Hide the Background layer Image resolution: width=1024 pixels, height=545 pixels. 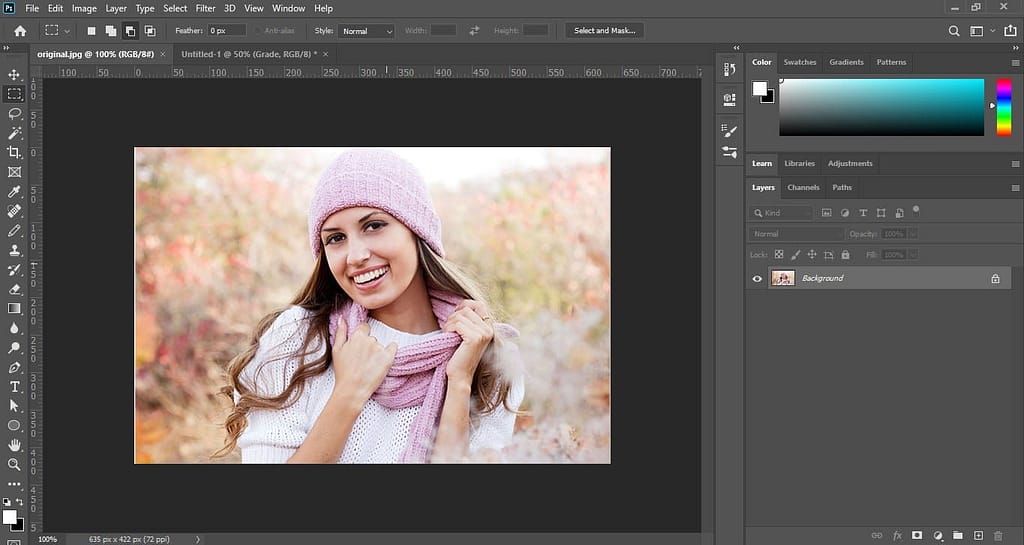point(757,279)
